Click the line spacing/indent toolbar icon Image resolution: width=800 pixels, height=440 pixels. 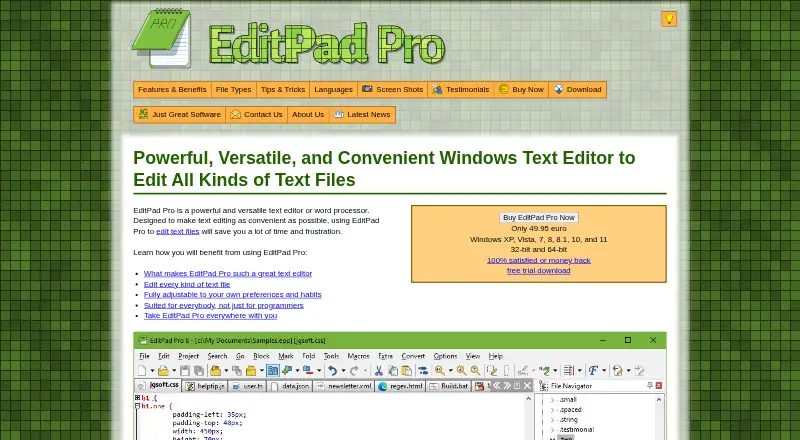coord(568,371)
